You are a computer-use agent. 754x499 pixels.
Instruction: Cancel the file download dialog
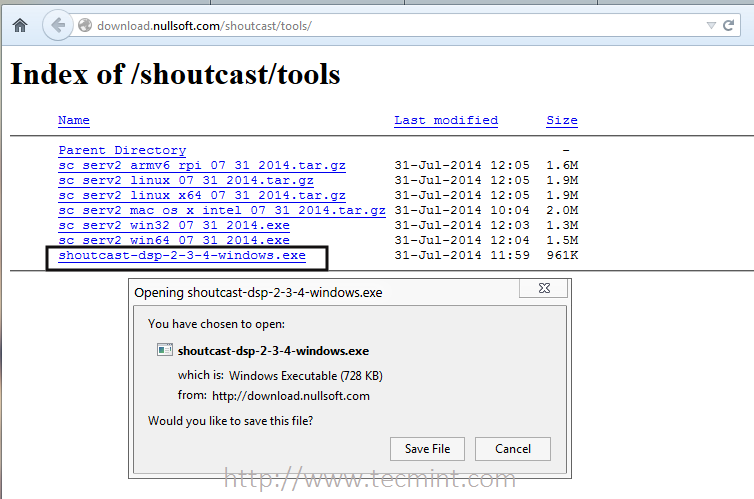pyautogui.click(x=513, y=449)
